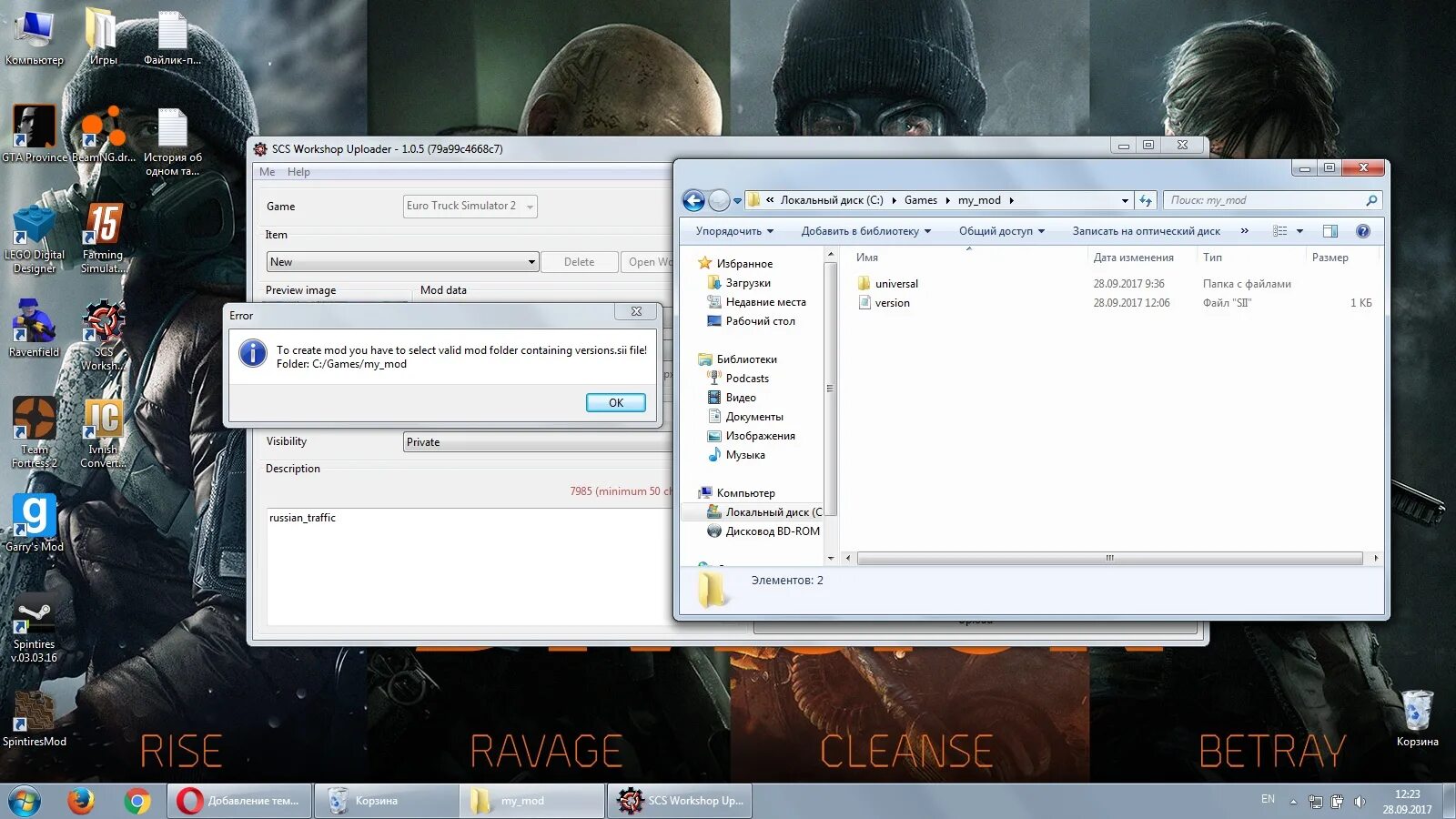Viewport: 1456px width, 819px height.
Task: Open the Visibility dropdown set to Private
Action: pos(537,442)
